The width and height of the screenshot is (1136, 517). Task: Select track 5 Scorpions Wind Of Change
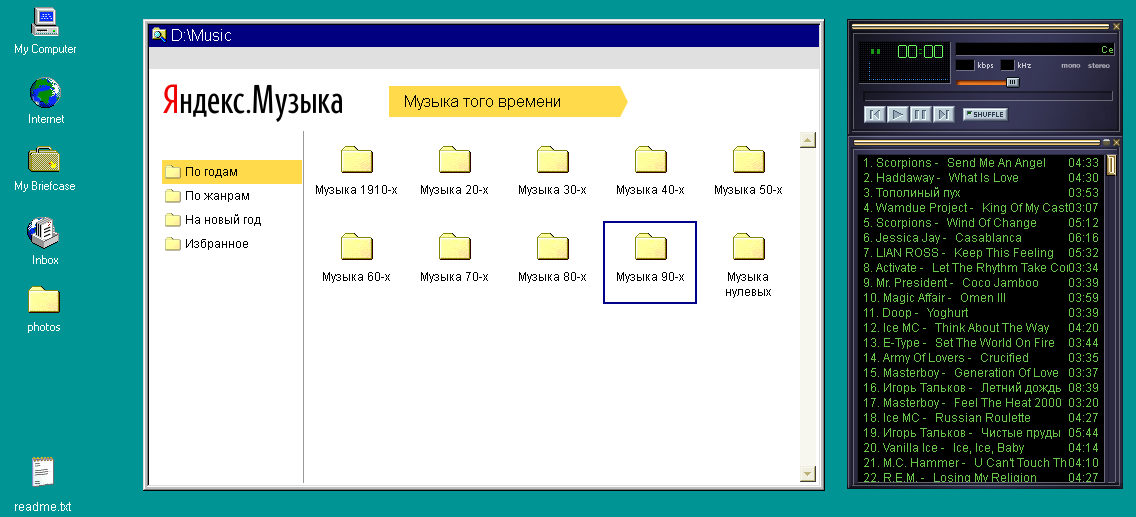981,222
